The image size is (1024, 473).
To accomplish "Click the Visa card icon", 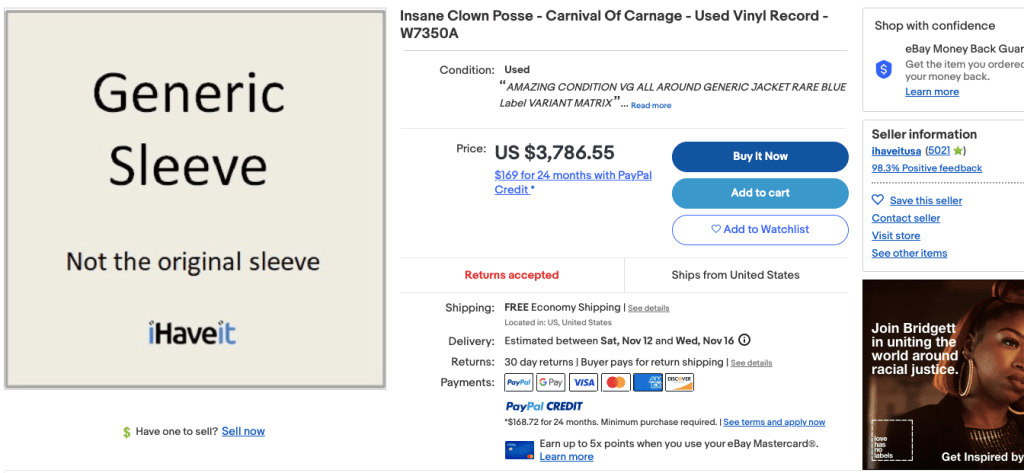I will (x=583, y=382).
